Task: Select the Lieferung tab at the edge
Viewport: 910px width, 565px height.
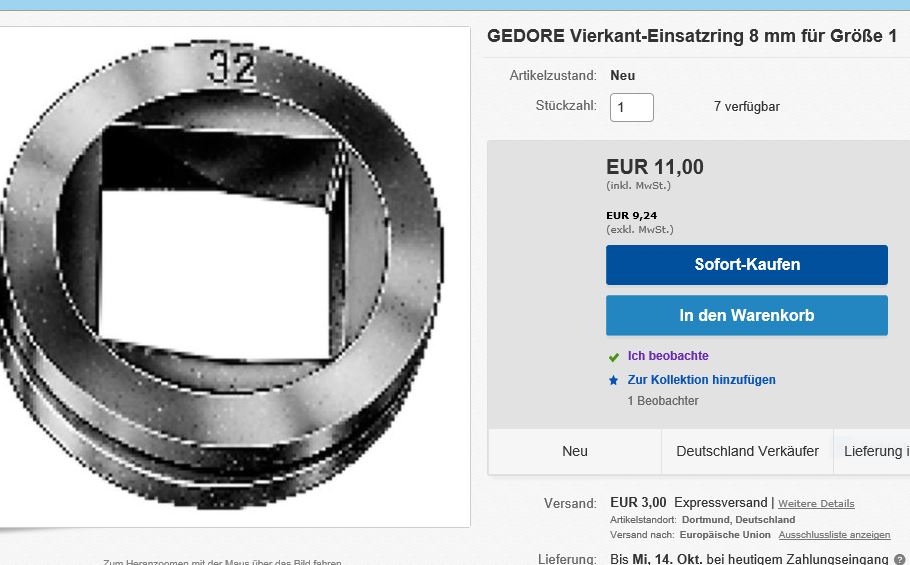Action: [876, 451]
